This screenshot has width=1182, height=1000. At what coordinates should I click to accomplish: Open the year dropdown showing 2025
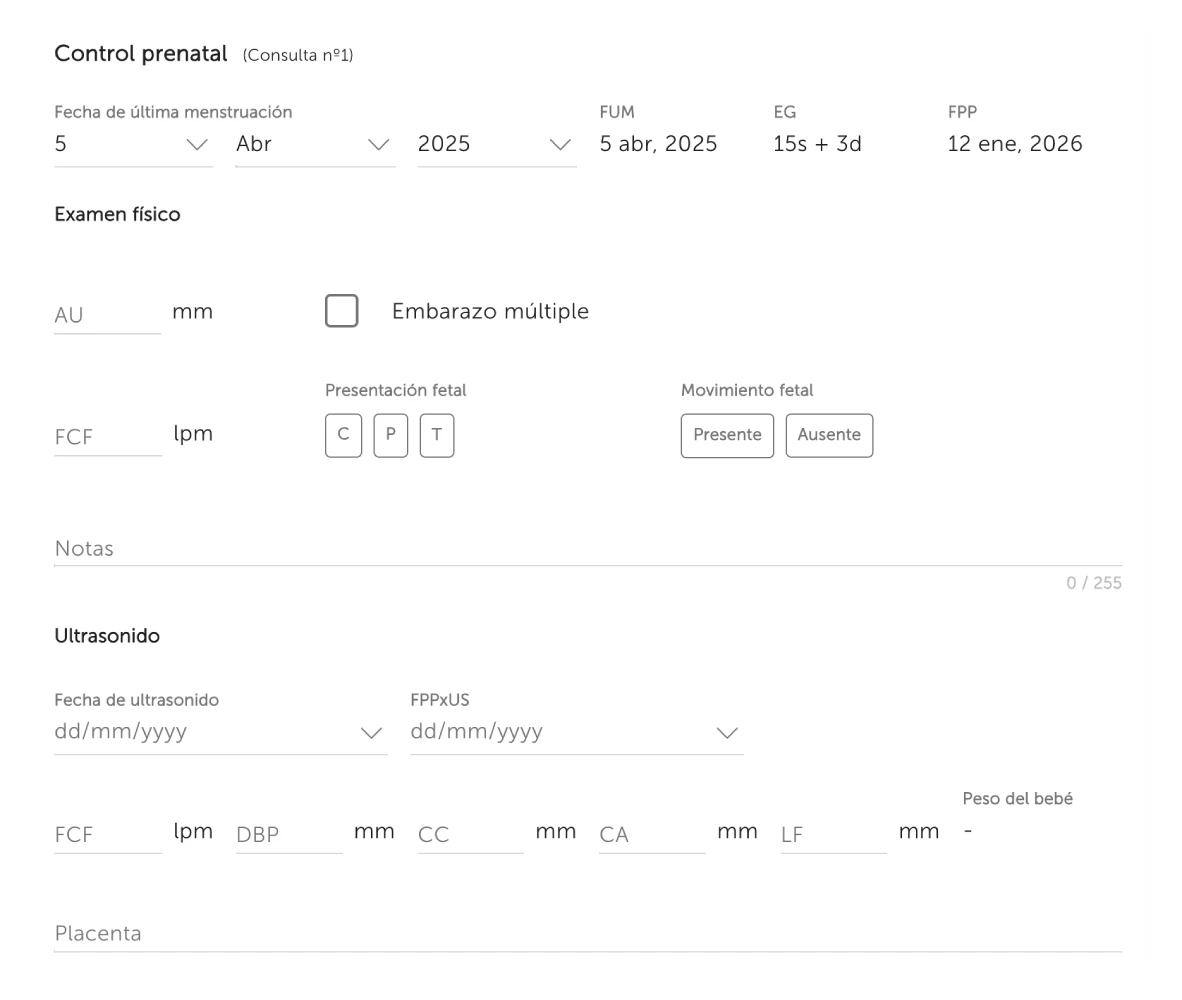tap(497, 144)
